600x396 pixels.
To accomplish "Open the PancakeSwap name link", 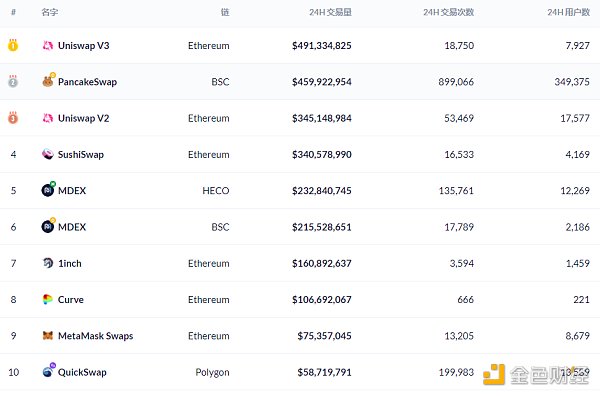I will (x=87, y=82).
